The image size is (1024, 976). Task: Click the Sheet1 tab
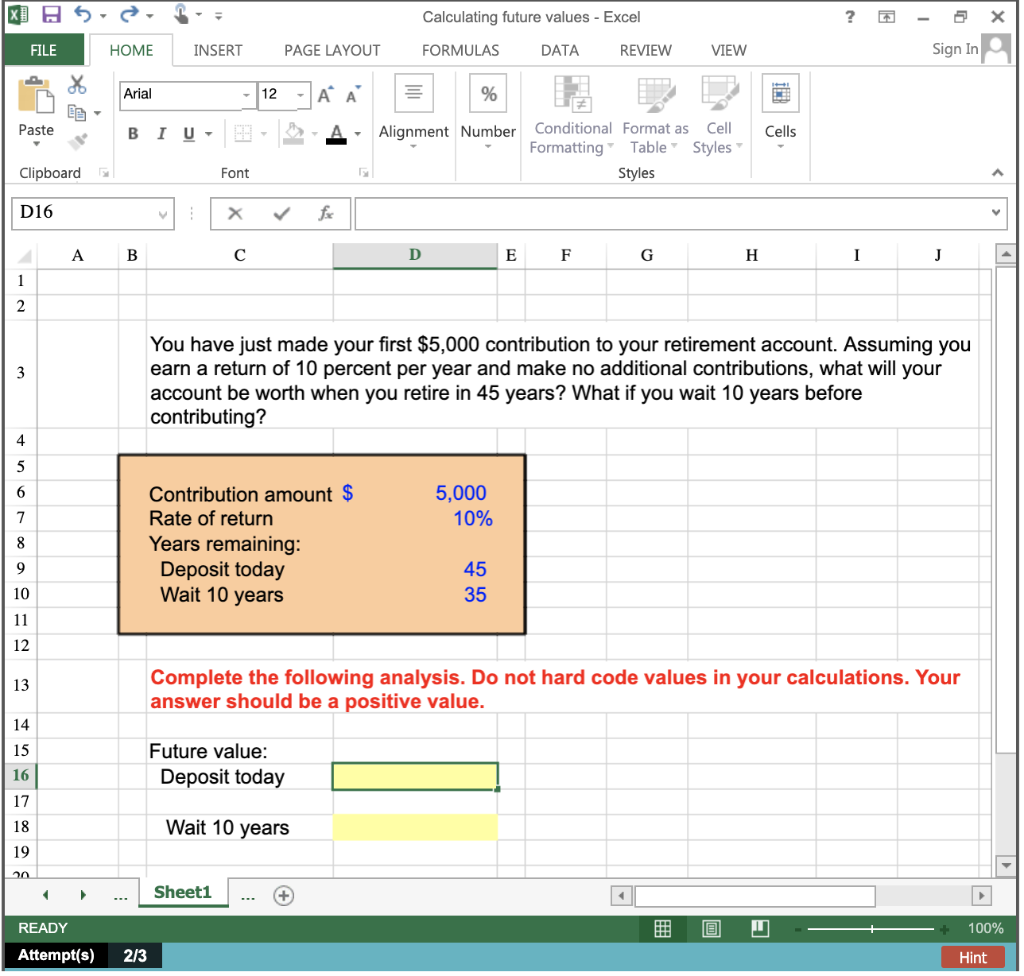click(x=183, y=894)
